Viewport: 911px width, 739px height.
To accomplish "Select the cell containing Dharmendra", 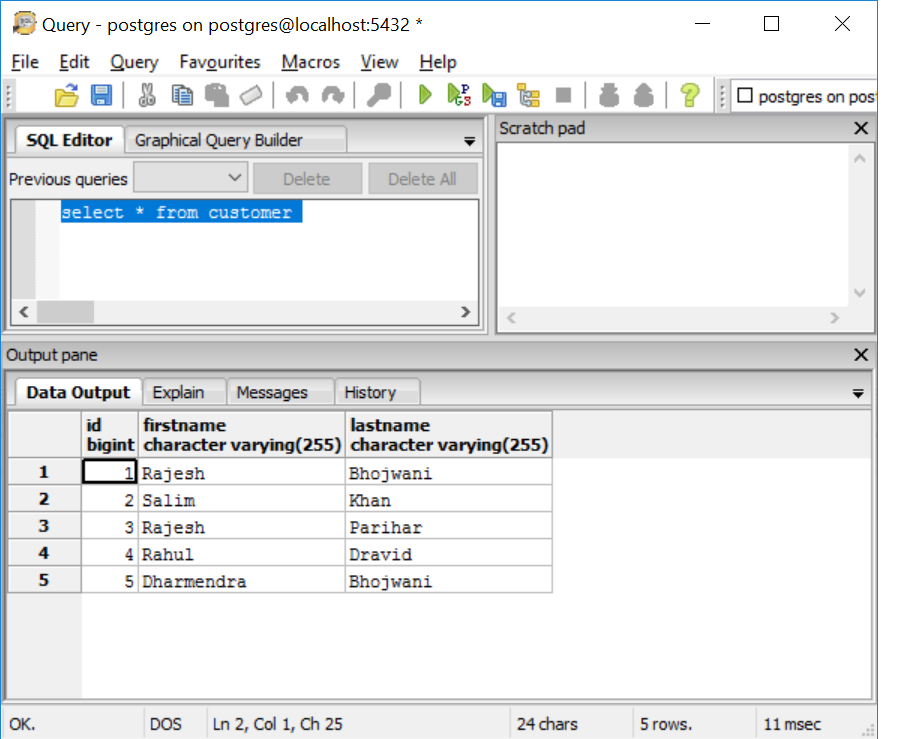I will pyautogui.click(x=242, y=581).
